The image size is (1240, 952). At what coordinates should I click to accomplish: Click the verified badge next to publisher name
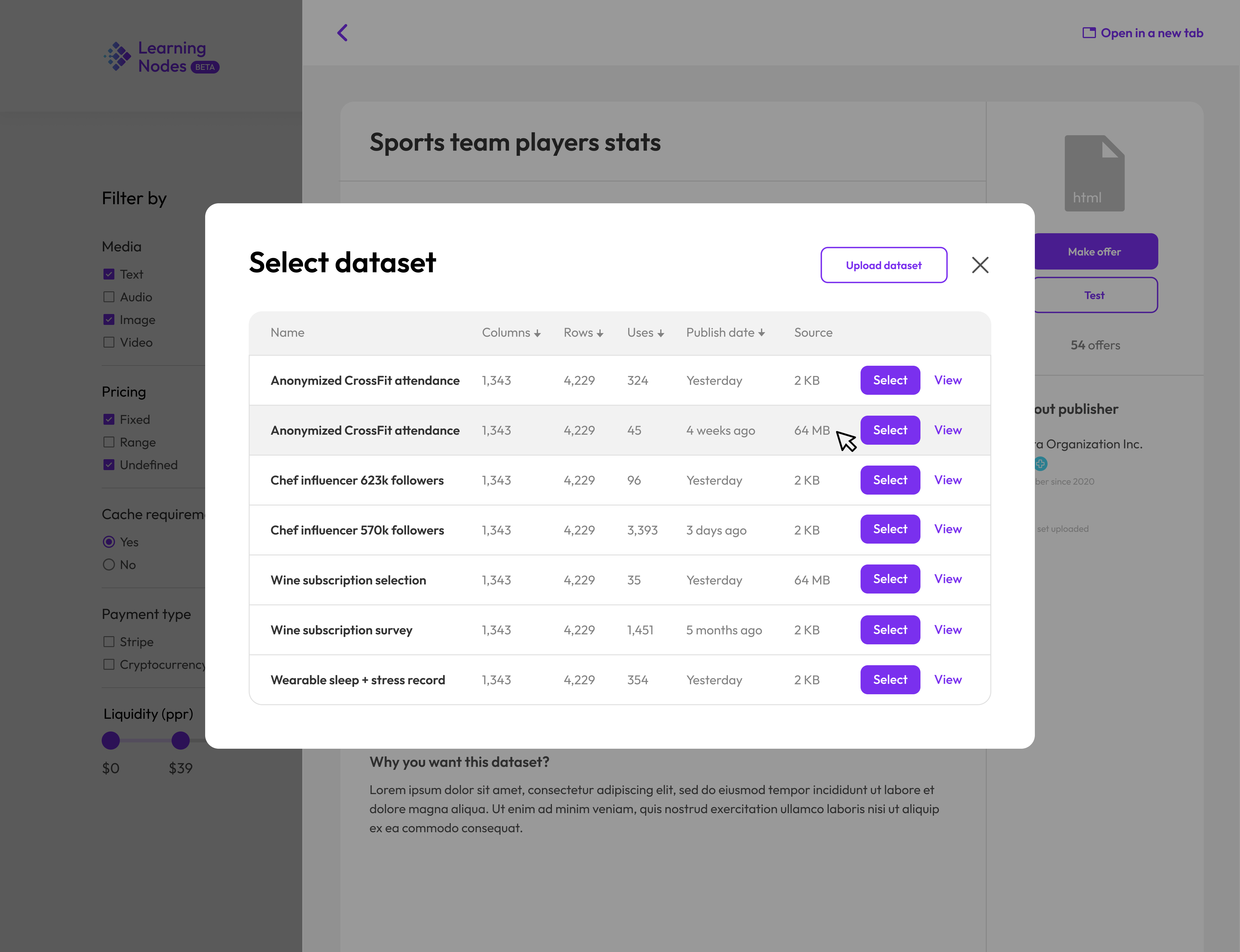coord(1041,463)
